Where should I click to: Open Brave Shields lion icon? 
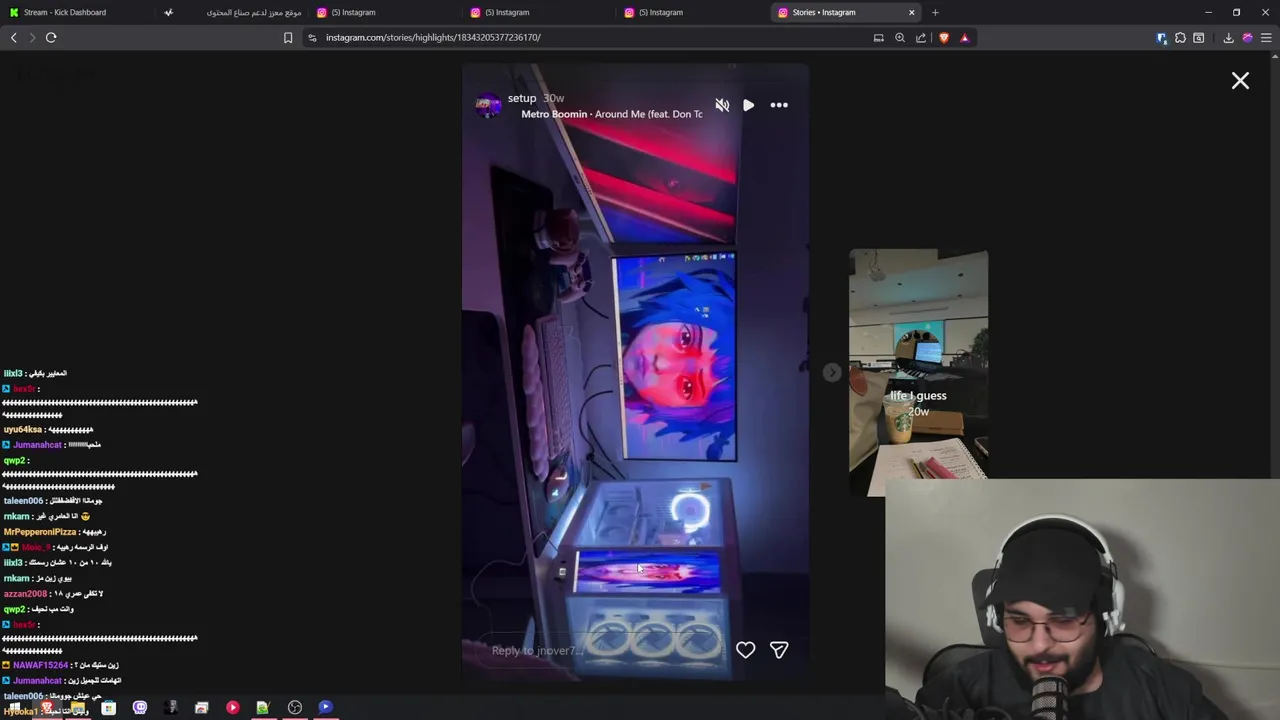point(943,38)
